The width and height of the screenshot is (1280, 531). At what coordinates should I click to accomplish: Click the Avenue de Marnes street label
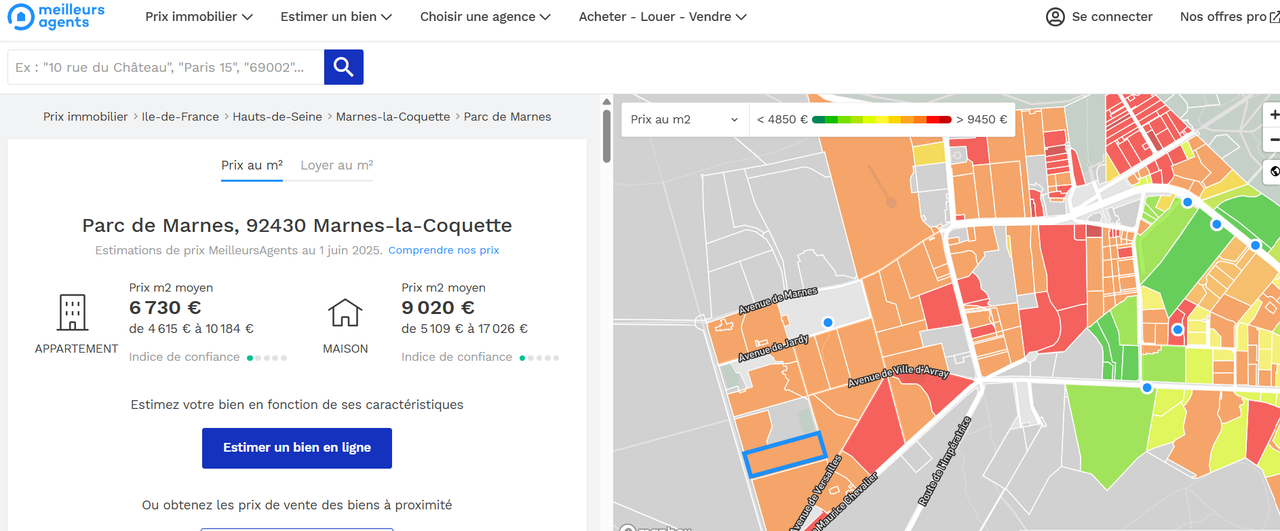point(778,301)
